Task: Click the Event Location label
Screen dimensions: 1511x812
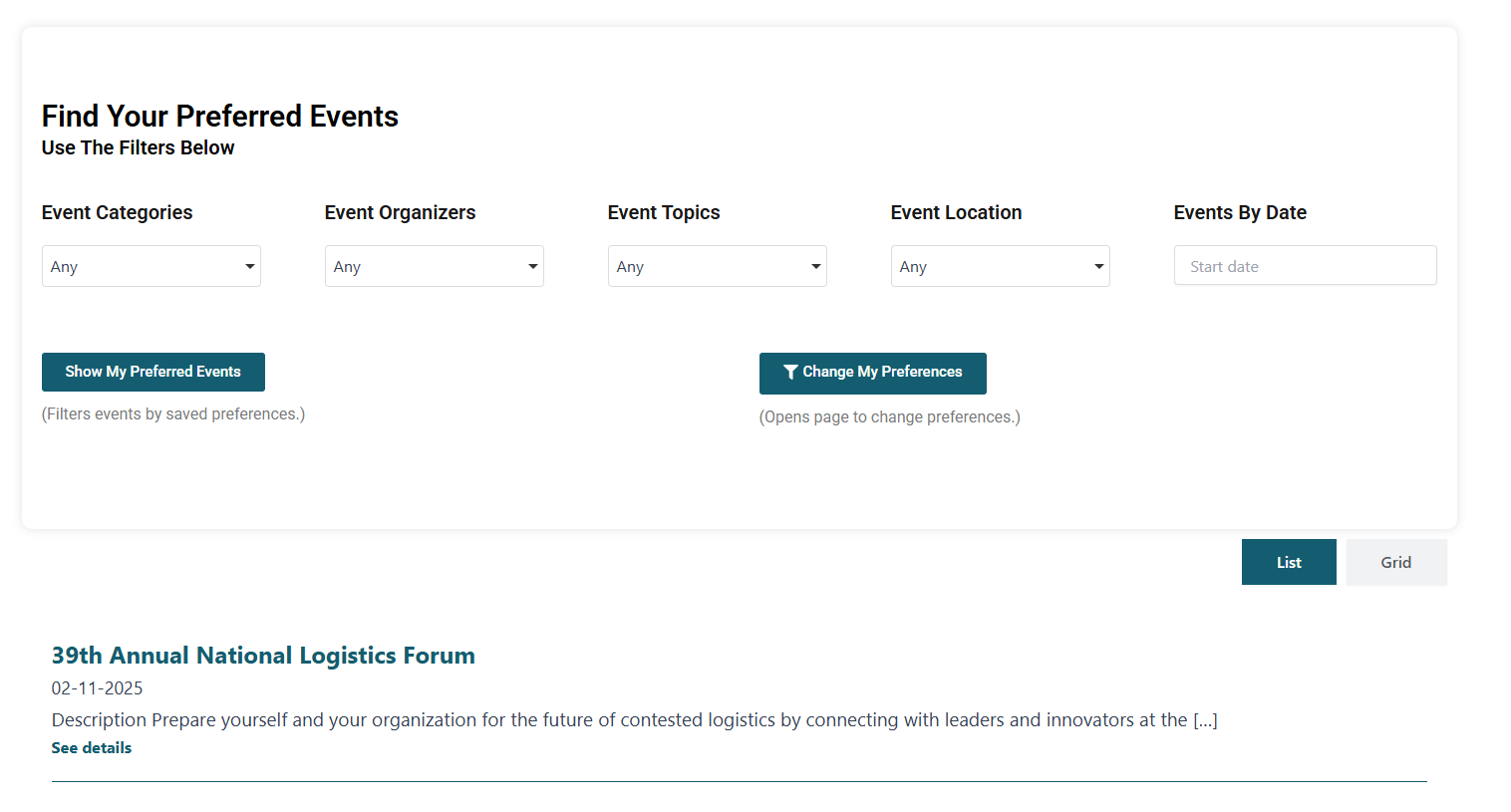Action: pyautogui.click(x=957, y=212)
